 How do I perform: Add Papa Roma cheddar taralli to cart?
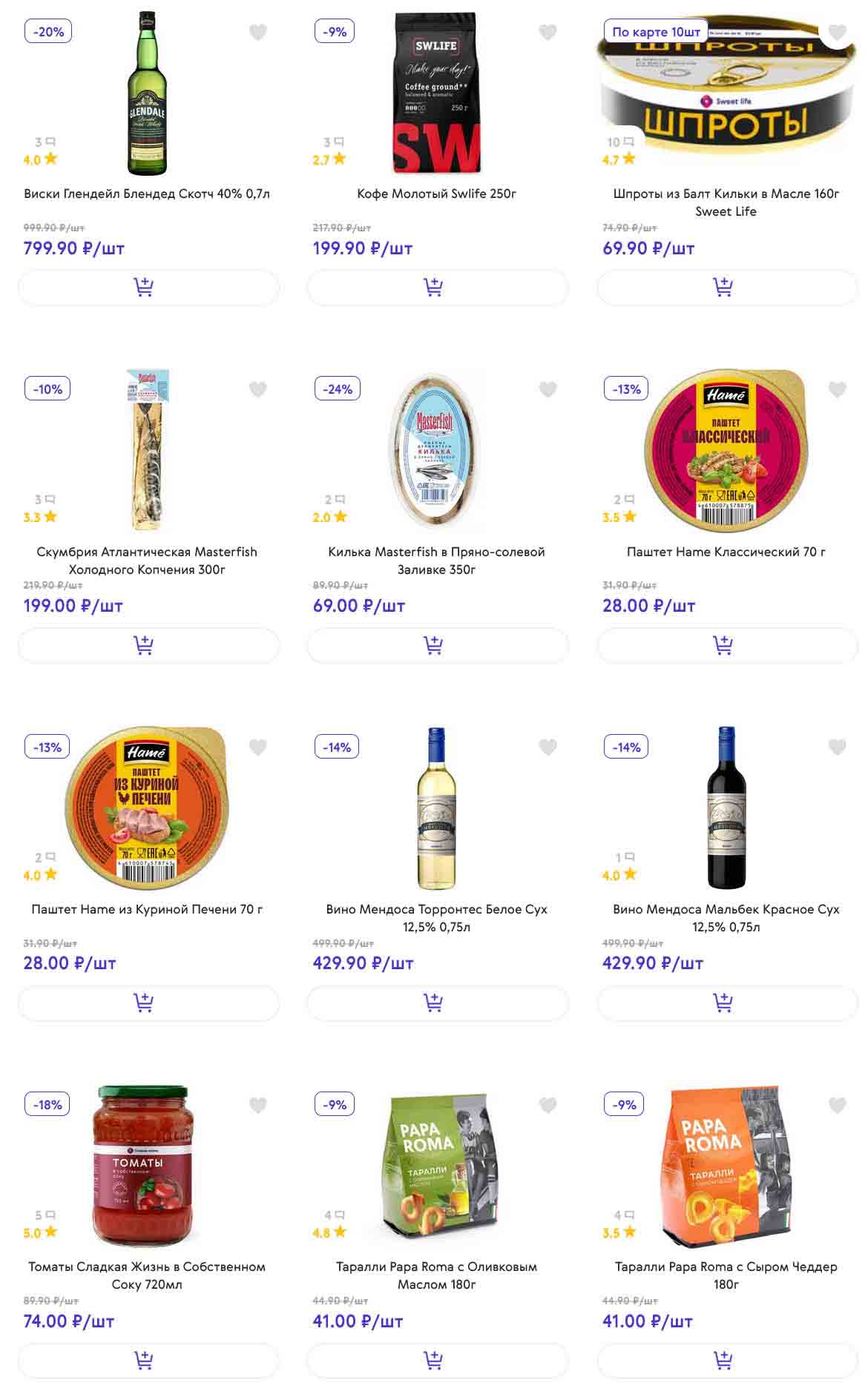coord(727,1360)
